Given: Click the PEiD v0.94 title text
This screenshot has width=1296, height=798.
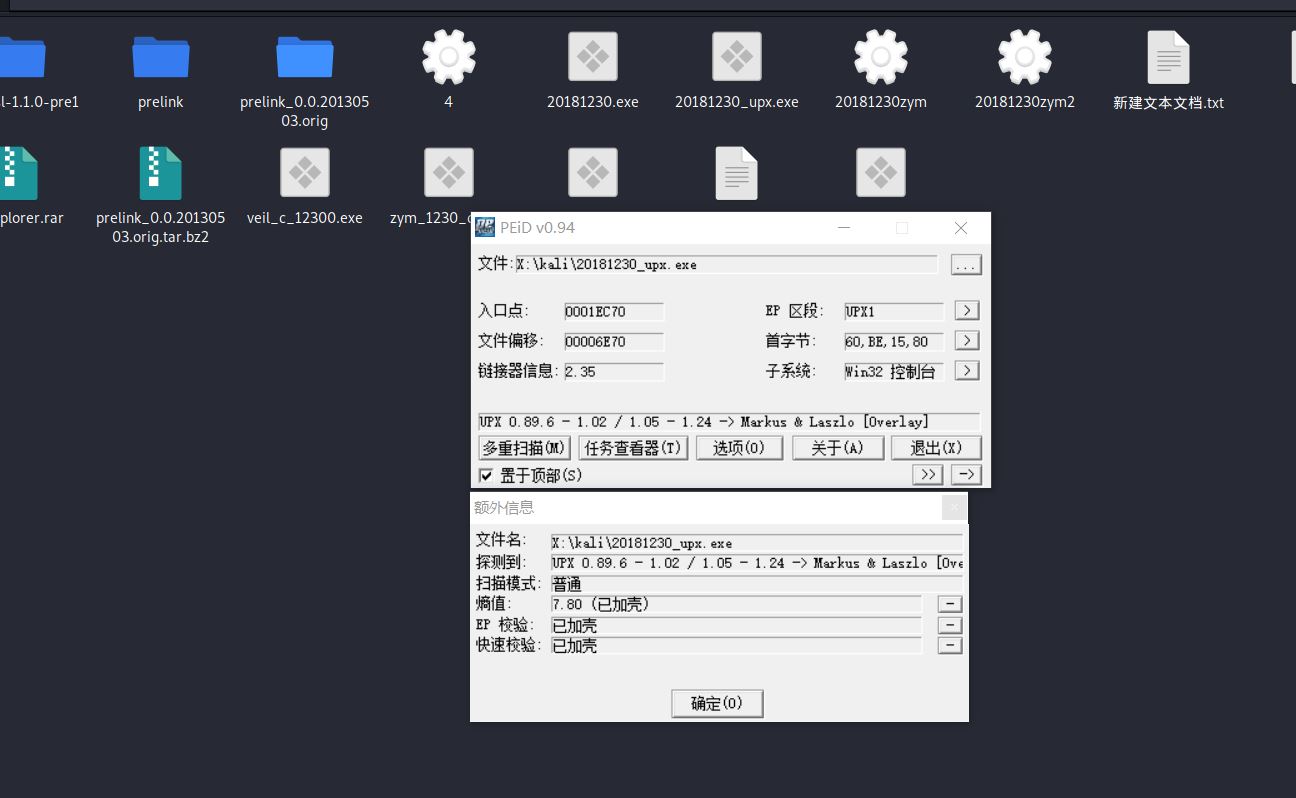Looking at the screenshot, I should [538, 228].
